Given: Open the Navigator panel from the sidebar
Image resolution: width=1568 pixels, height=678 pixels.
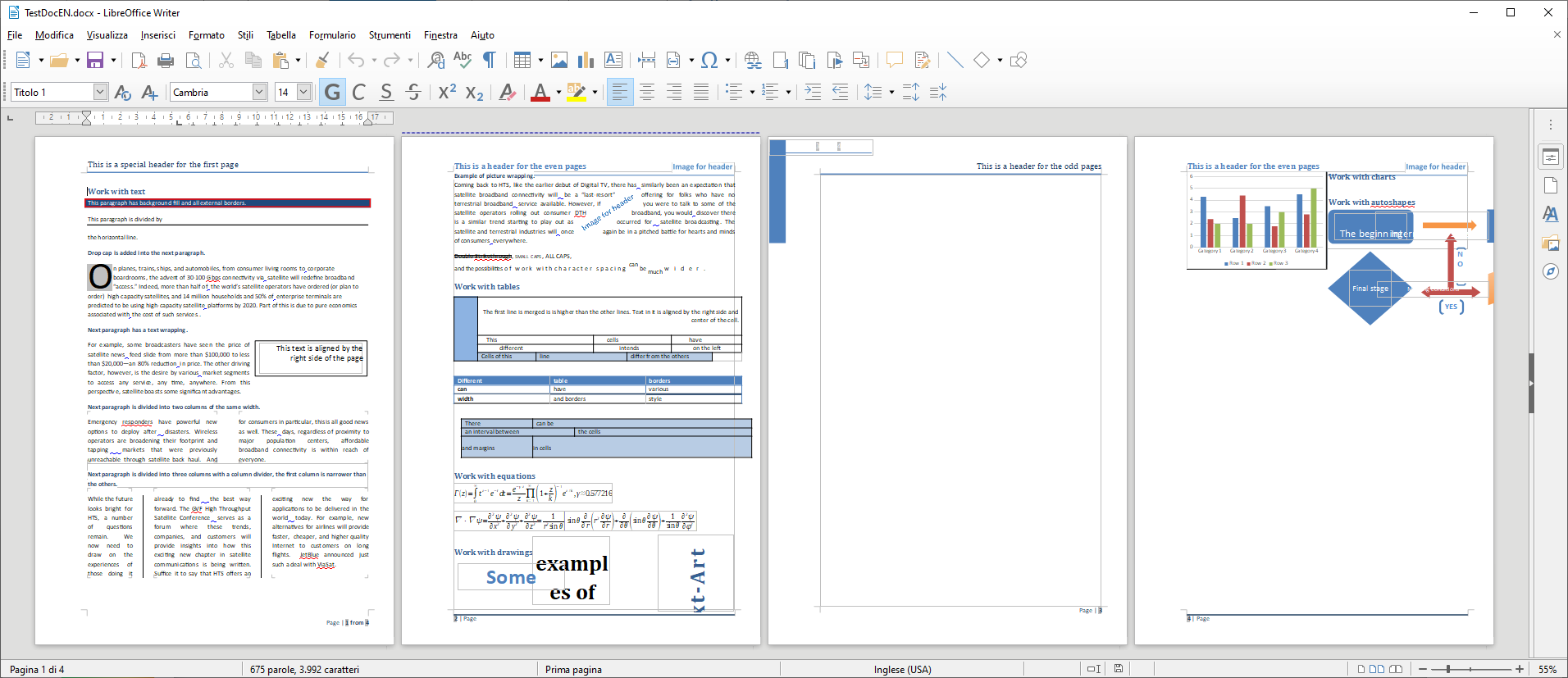Looking at the screenshot, I should coord(1550,271).
